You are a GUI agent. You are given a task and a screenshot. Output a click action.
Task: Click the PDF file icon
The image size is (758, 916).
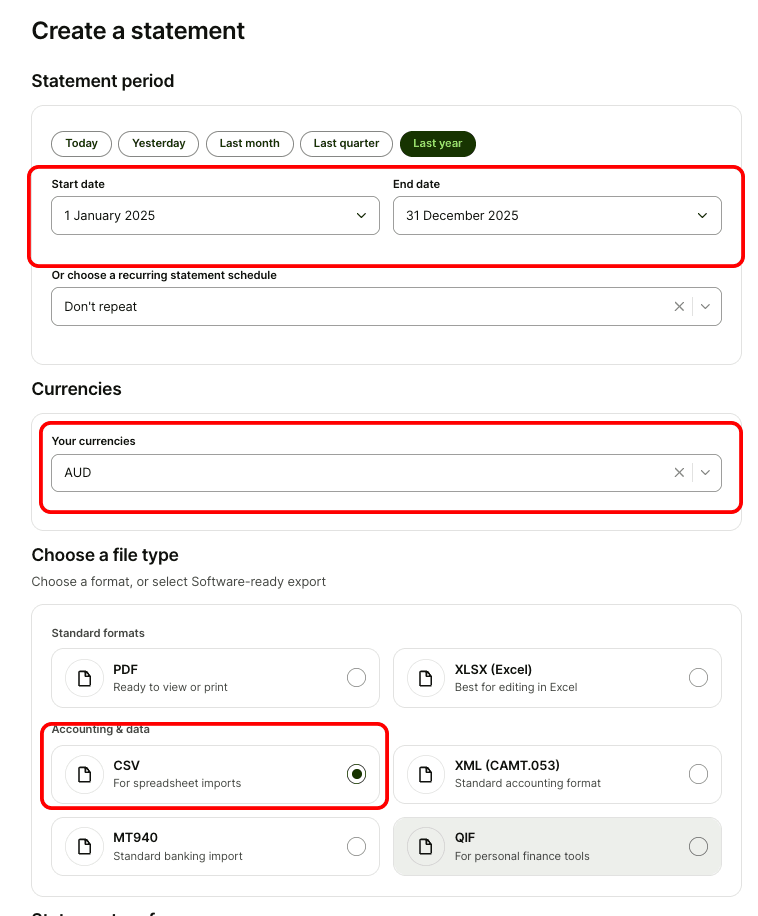[85, 678]
